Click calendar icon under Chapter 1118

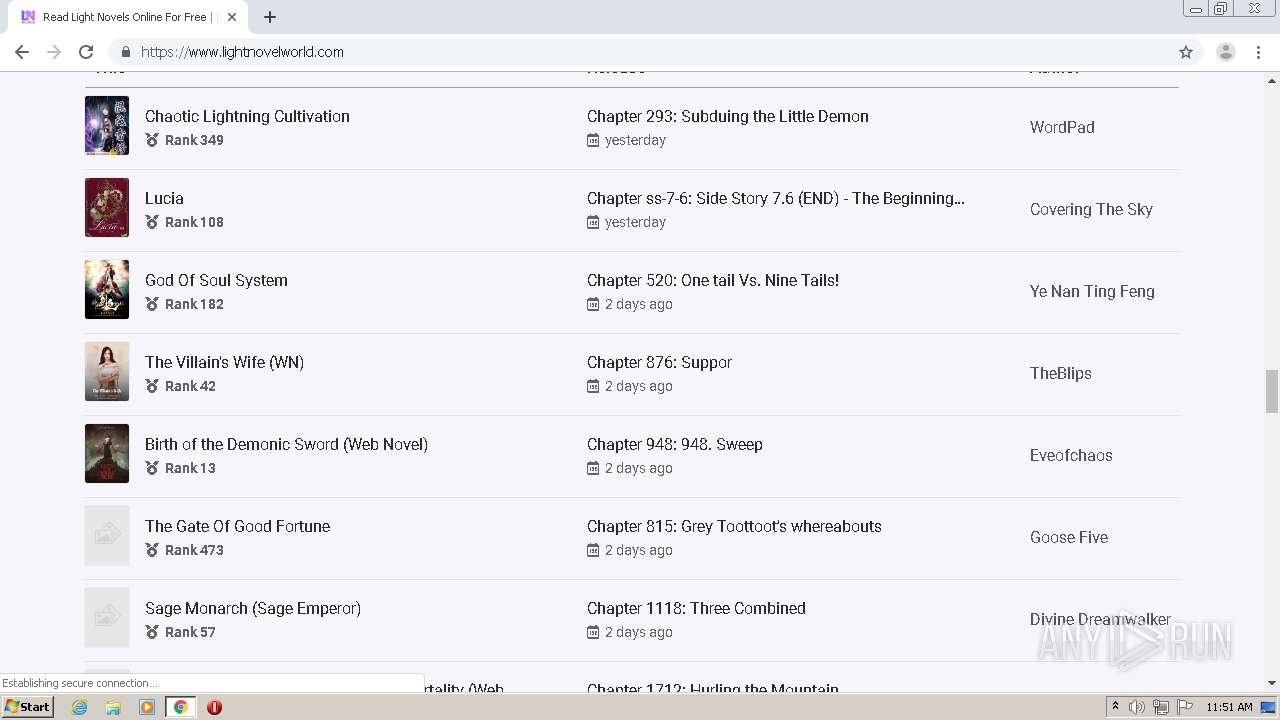(593, 632)
